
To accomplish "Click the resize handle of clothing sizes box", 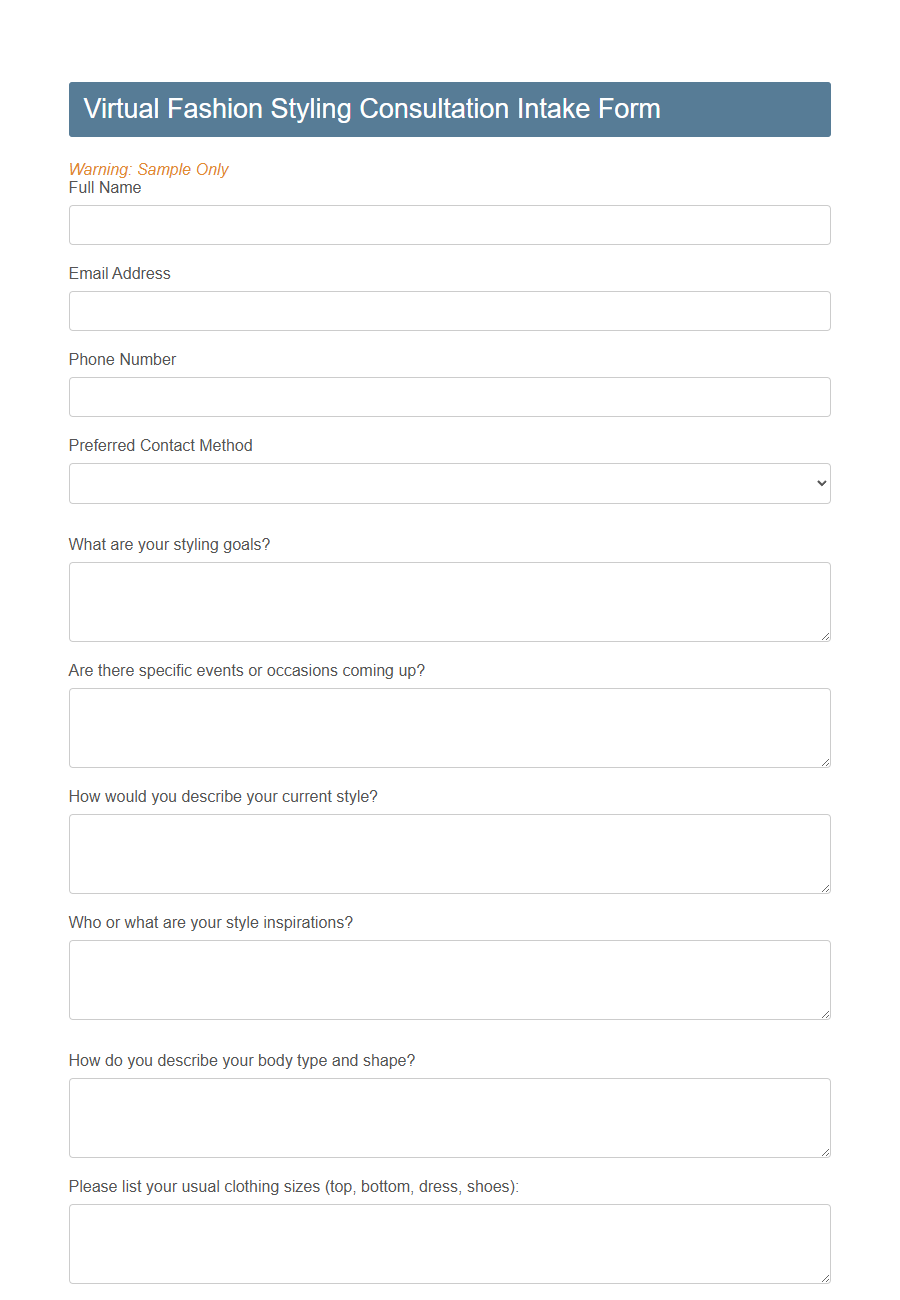I will (x=825, y=1278).
